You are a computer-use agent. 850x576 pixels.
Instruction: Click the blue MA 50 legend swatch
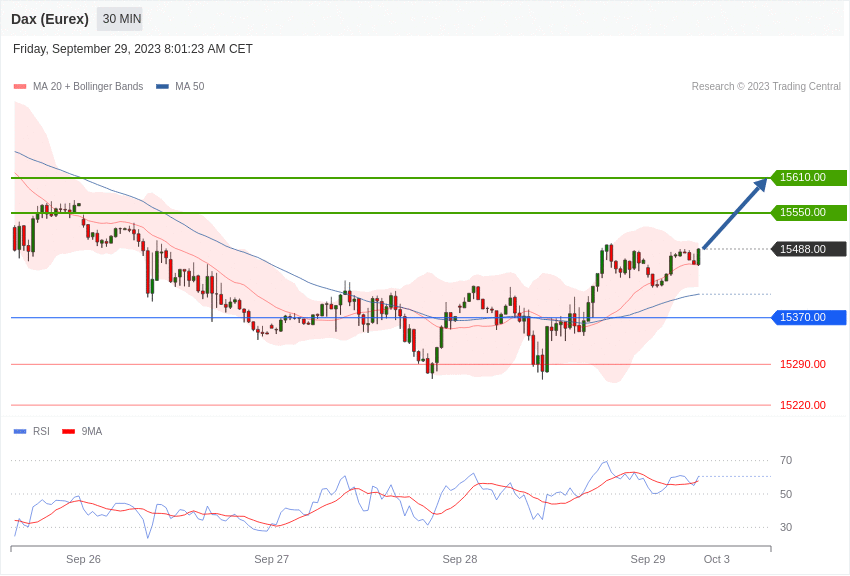pyautogui.click(x=162, y=87)
